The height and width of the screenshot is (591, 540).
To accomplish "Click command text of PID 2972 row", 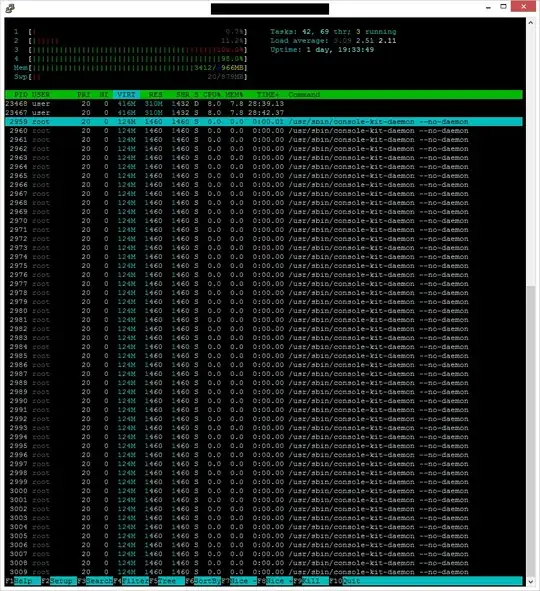I will [x=378, y=239].
